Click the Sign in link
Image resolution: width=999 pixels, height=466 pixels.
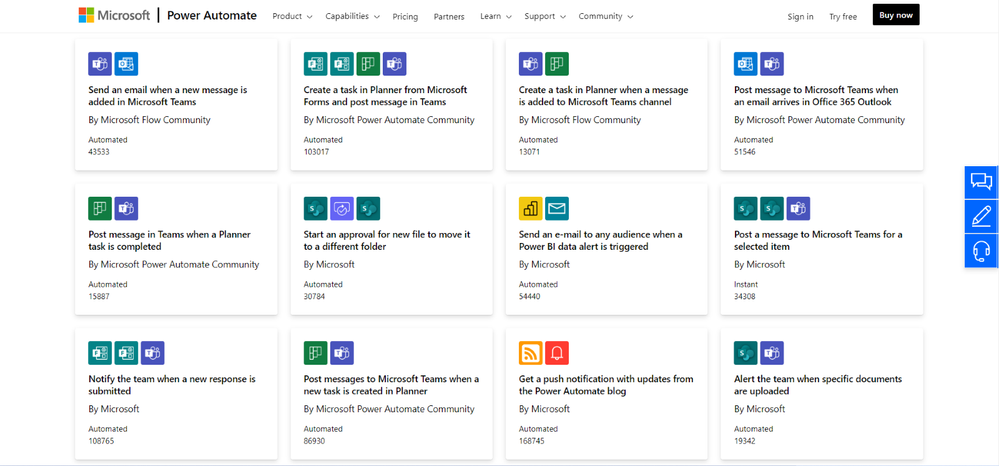(800, 17)
